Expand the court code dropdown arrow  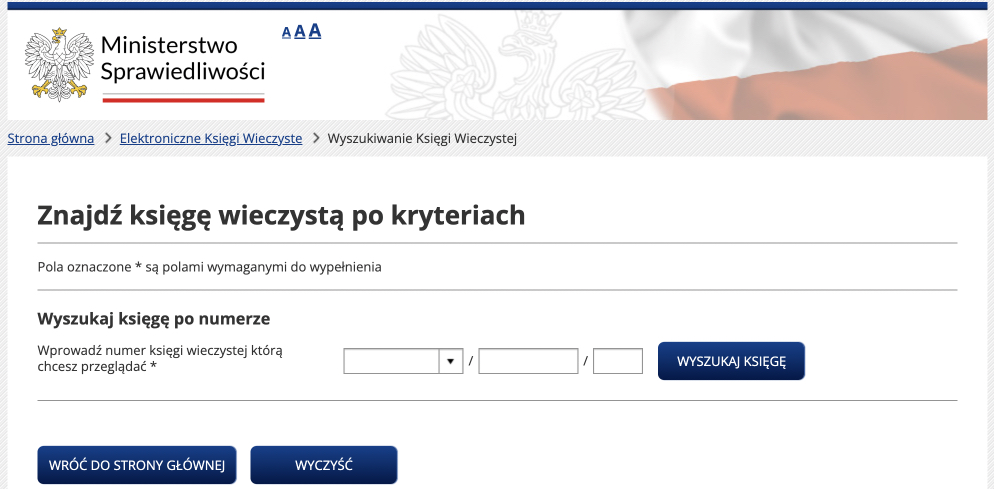pyautogui.click(x=450, y=361)
